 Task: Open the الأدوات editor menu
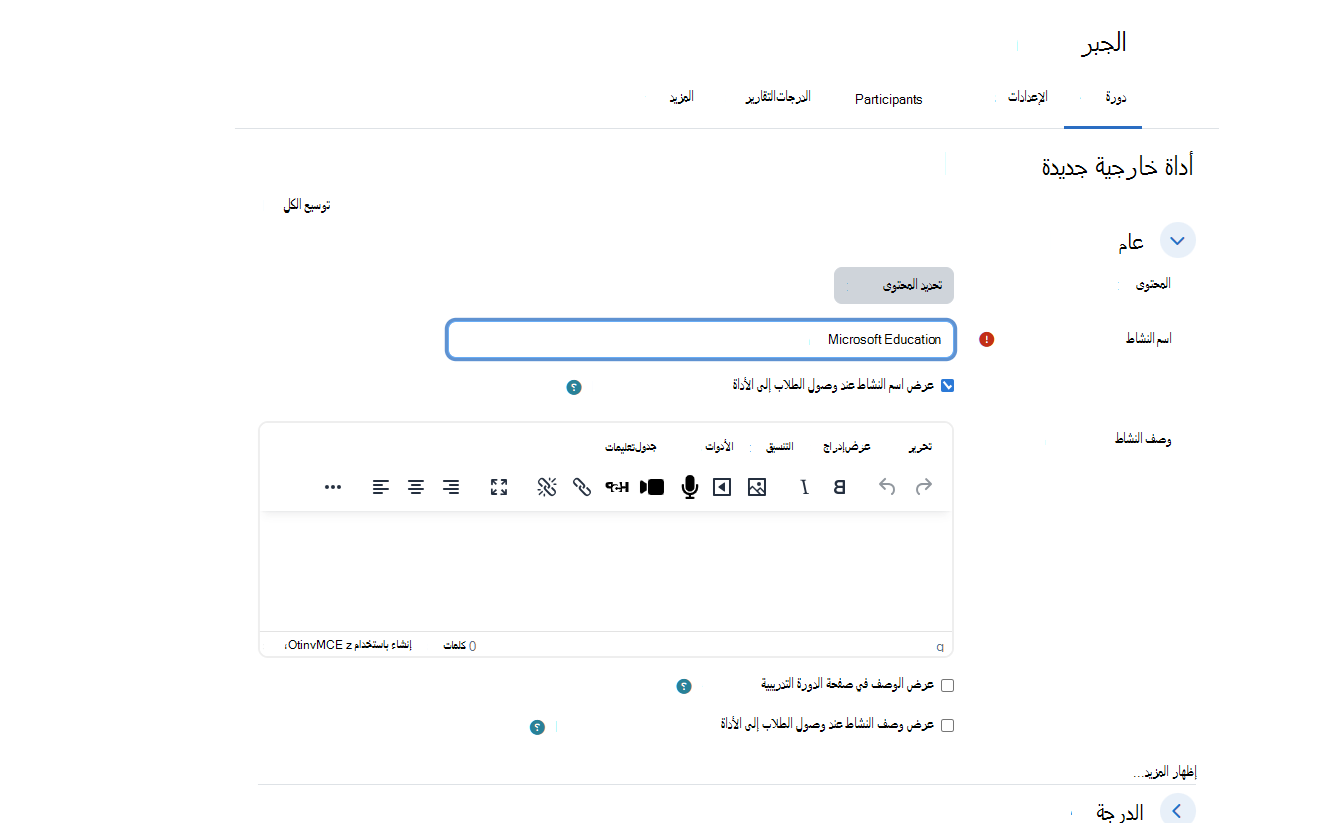click(x=719, y=447)
